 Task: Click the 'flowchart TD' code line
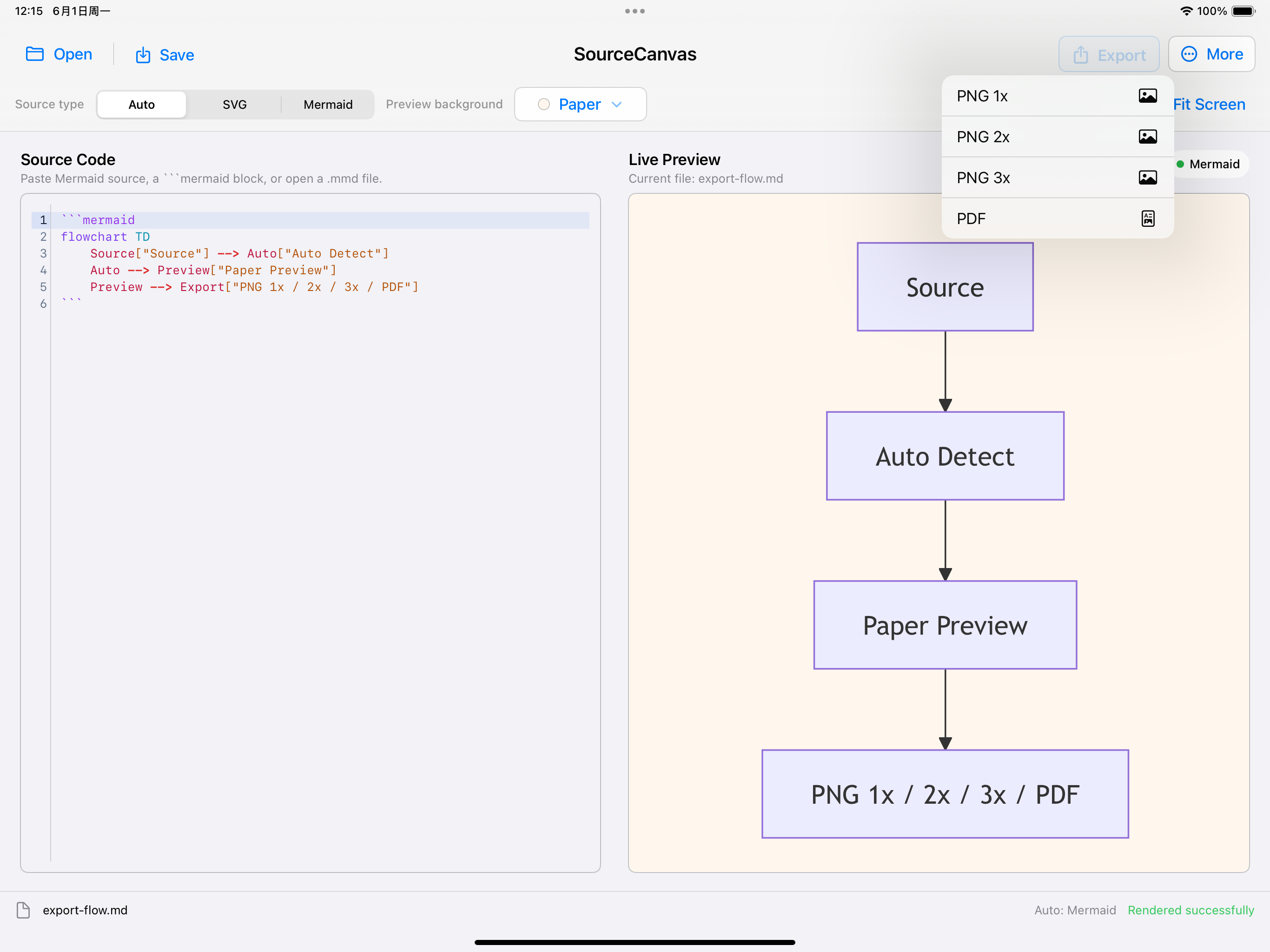tap(105, 237)
